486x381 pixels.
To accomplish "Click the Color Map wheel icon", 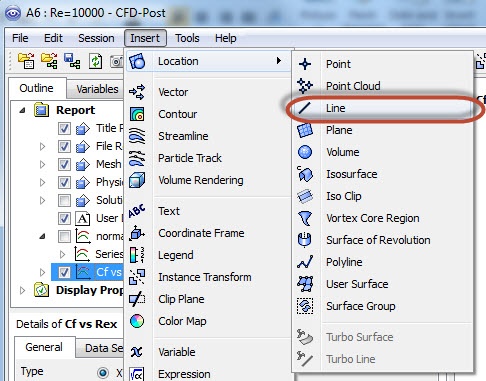I will coord(137,321).
